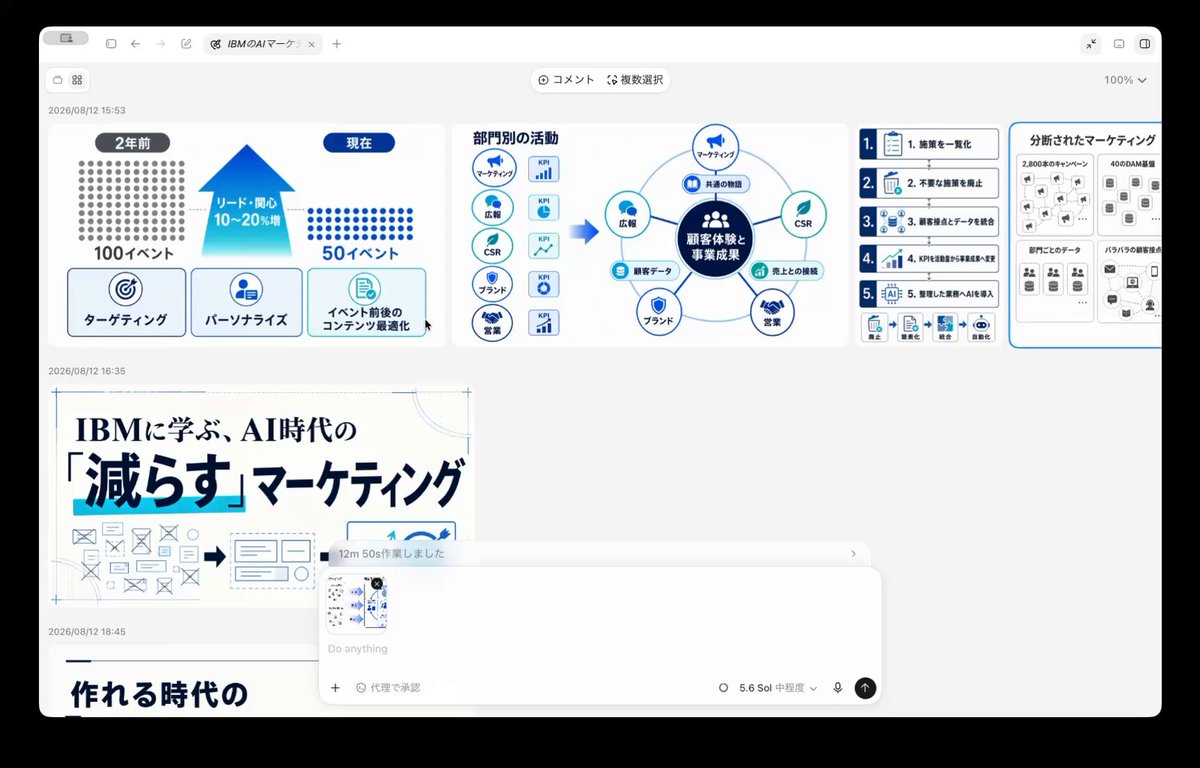Click the microphone voice input icon

click(838, 688)
